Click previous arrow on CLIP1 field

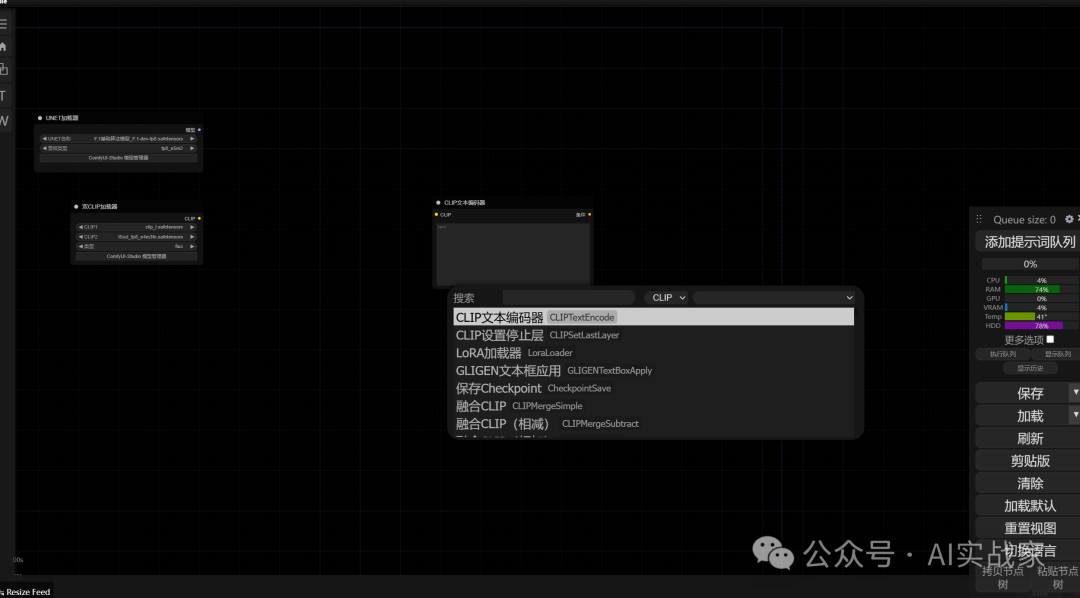pyautogui.click(x=81, y=227)
